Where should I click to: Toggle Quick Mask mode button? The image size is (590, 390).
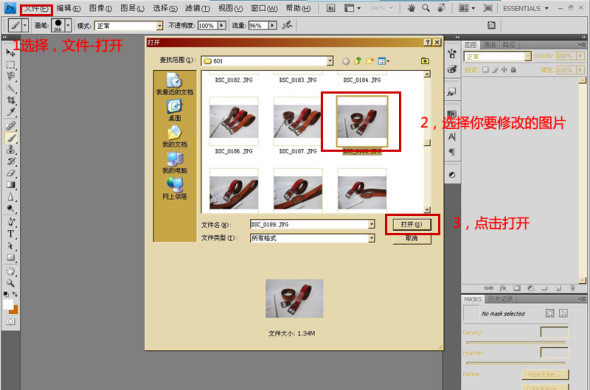click(x=11, y=321)
